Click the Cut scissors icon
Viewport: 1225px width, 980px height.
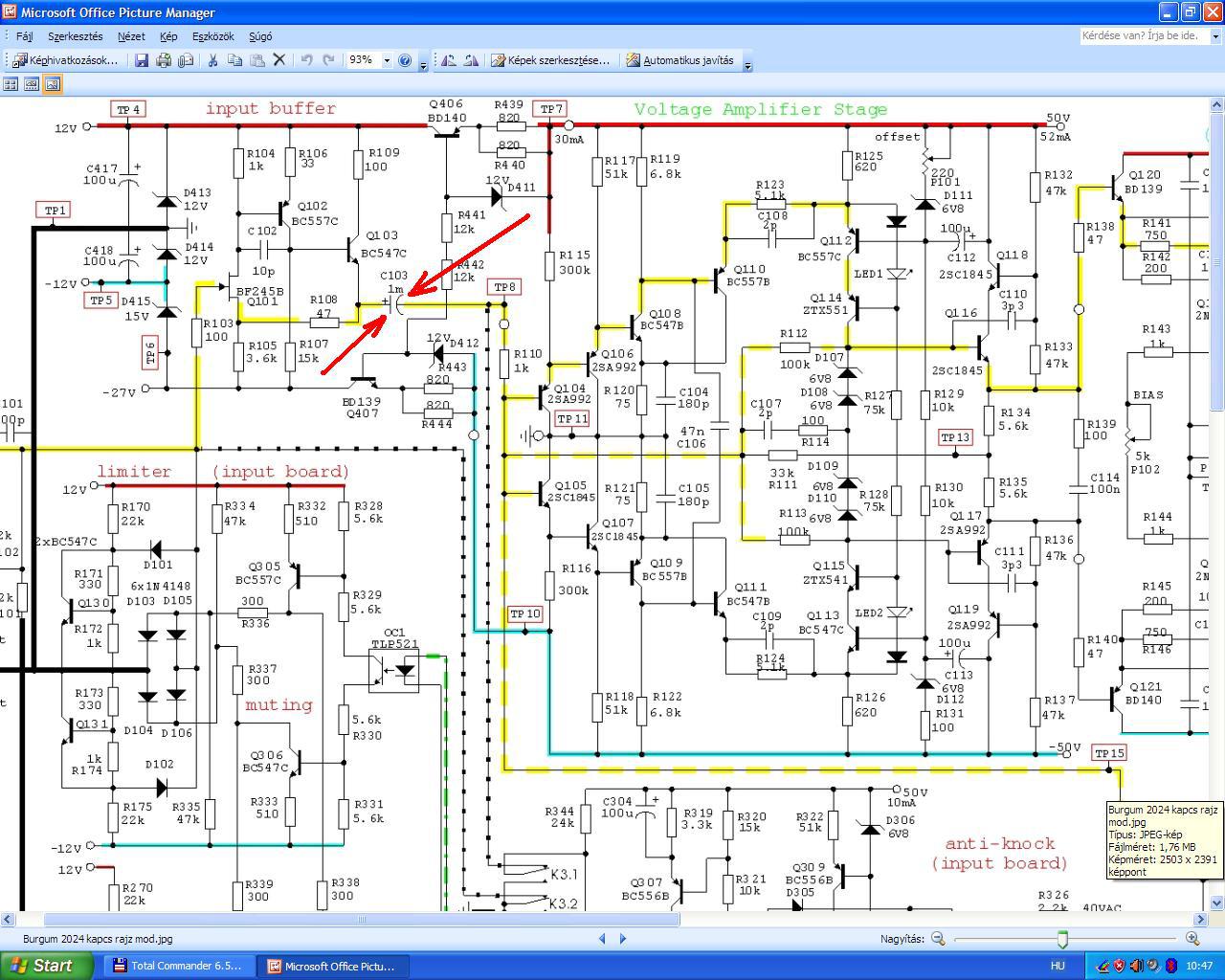click(212, 60)
